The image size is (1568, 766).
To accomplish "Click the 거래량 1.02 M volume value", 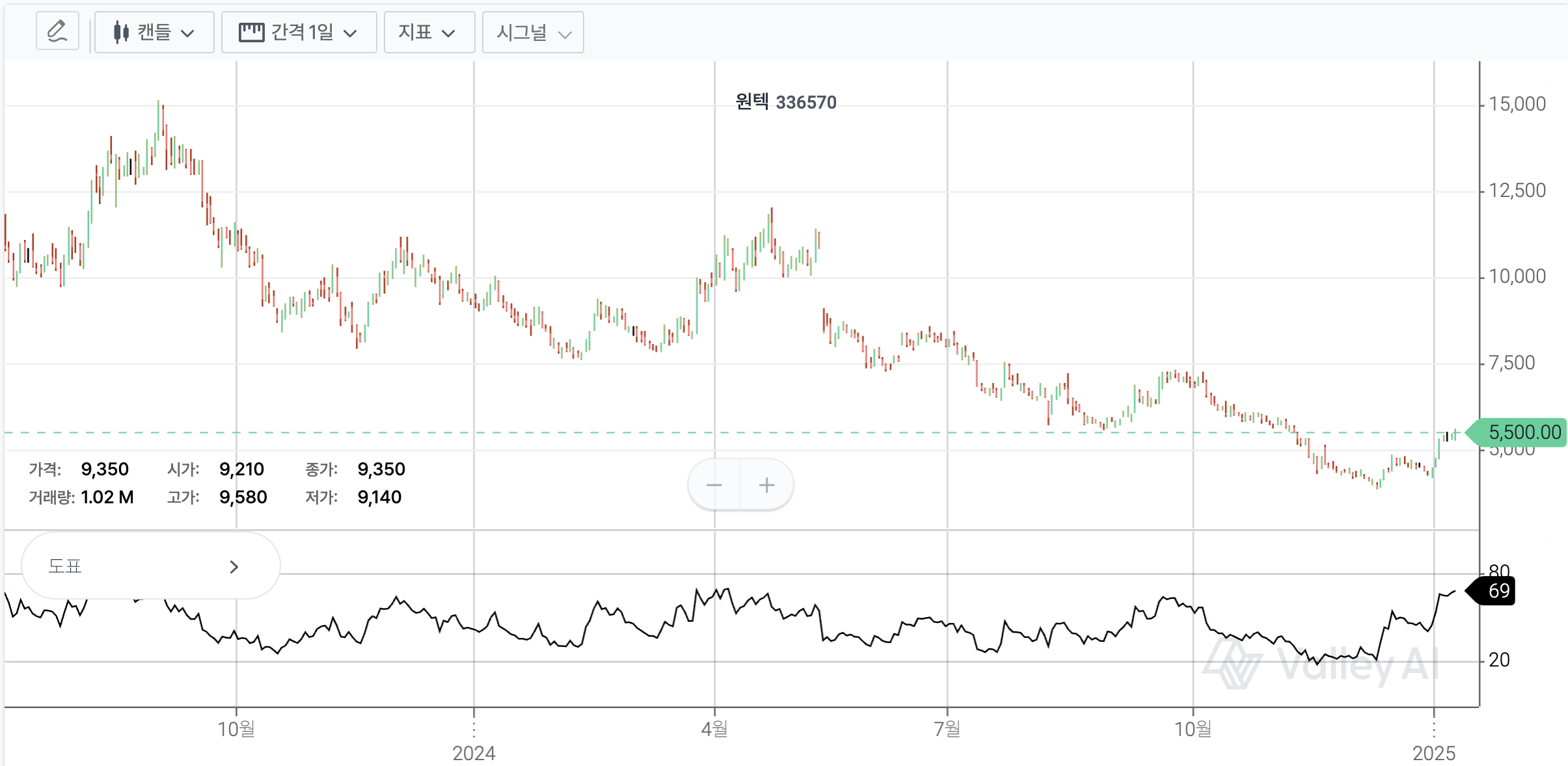I will coord(107,497).
